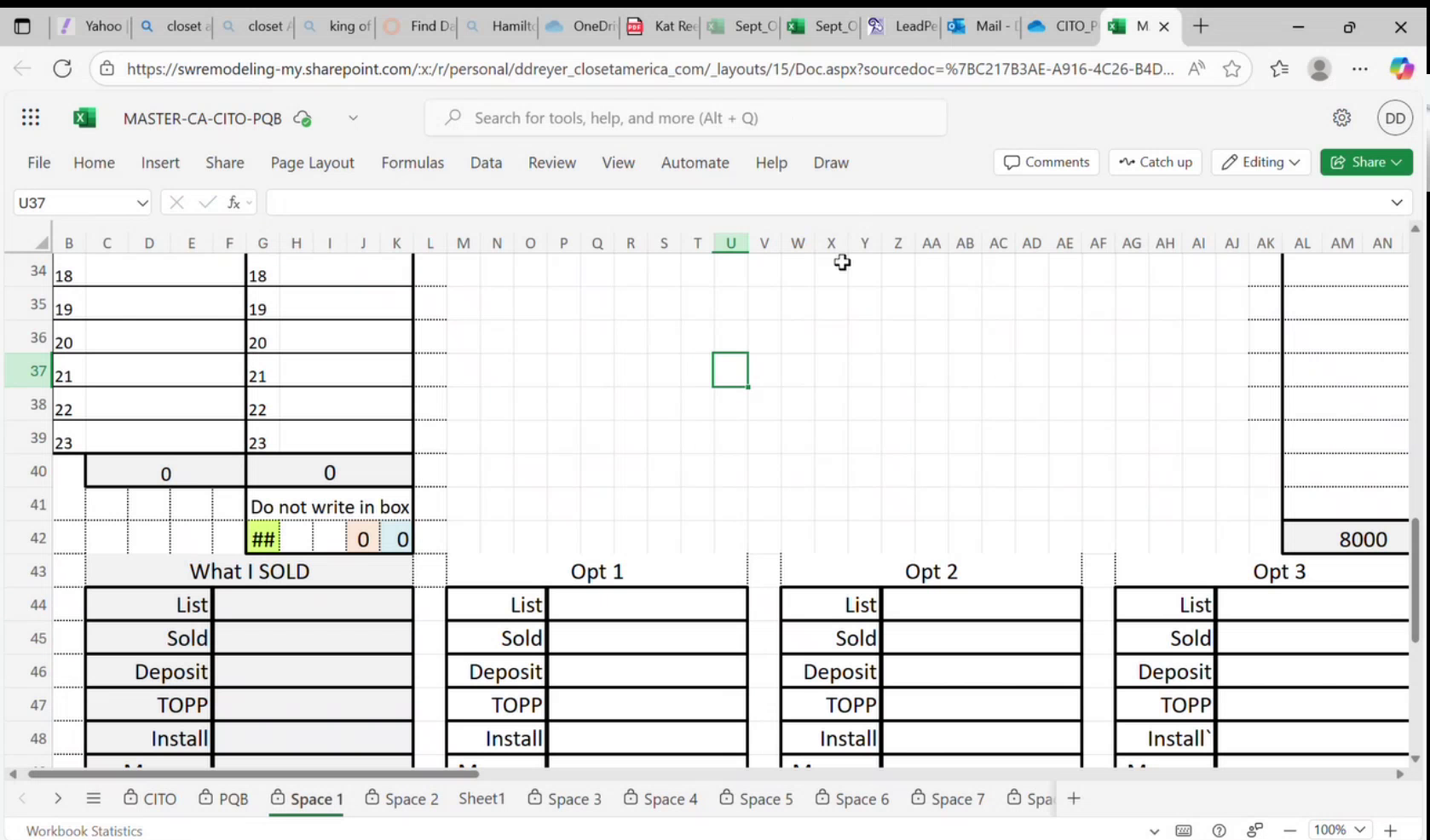The image size is (1430, 840).
Task: Click the save status cloud icon beside filename
Action: click(x=302, y=118)
